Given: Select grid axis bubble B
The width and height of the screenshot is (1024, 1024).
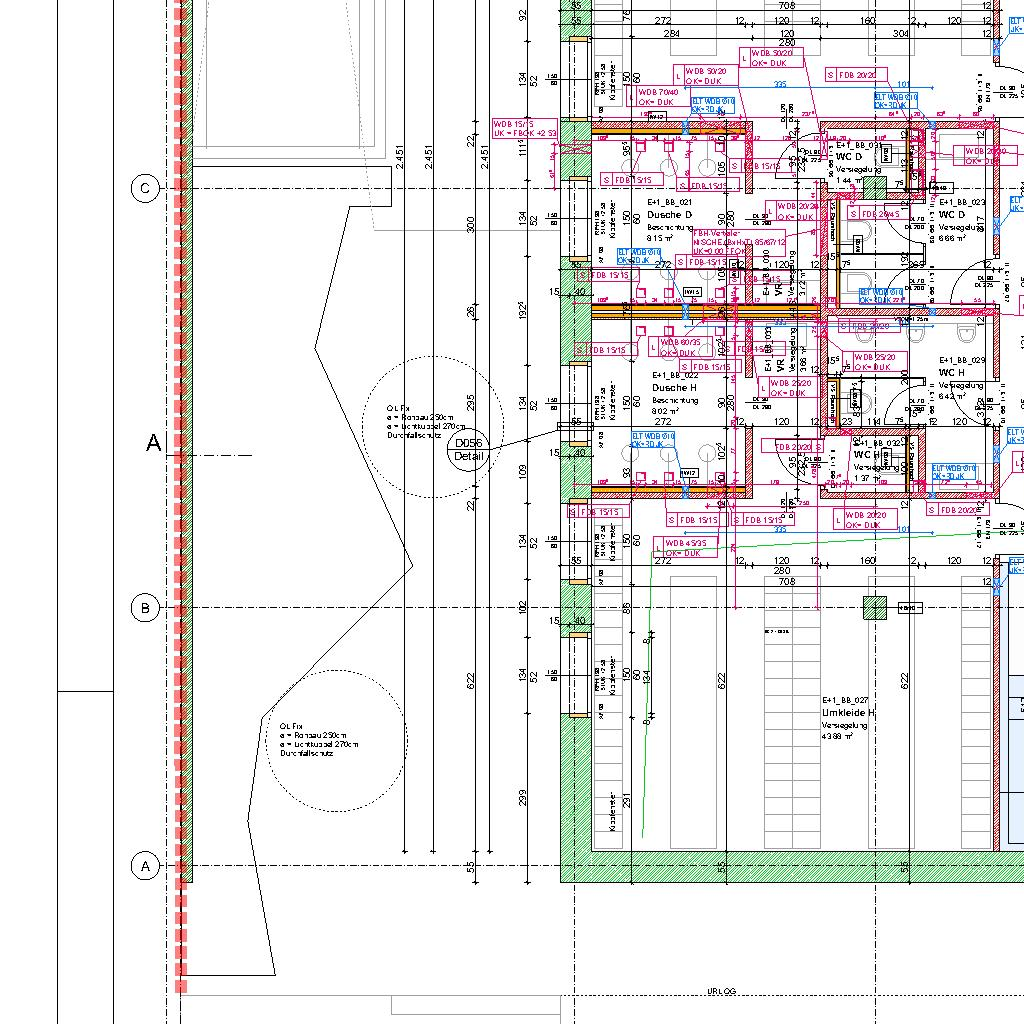Looking at the screenshot, I should click(145, 608).
